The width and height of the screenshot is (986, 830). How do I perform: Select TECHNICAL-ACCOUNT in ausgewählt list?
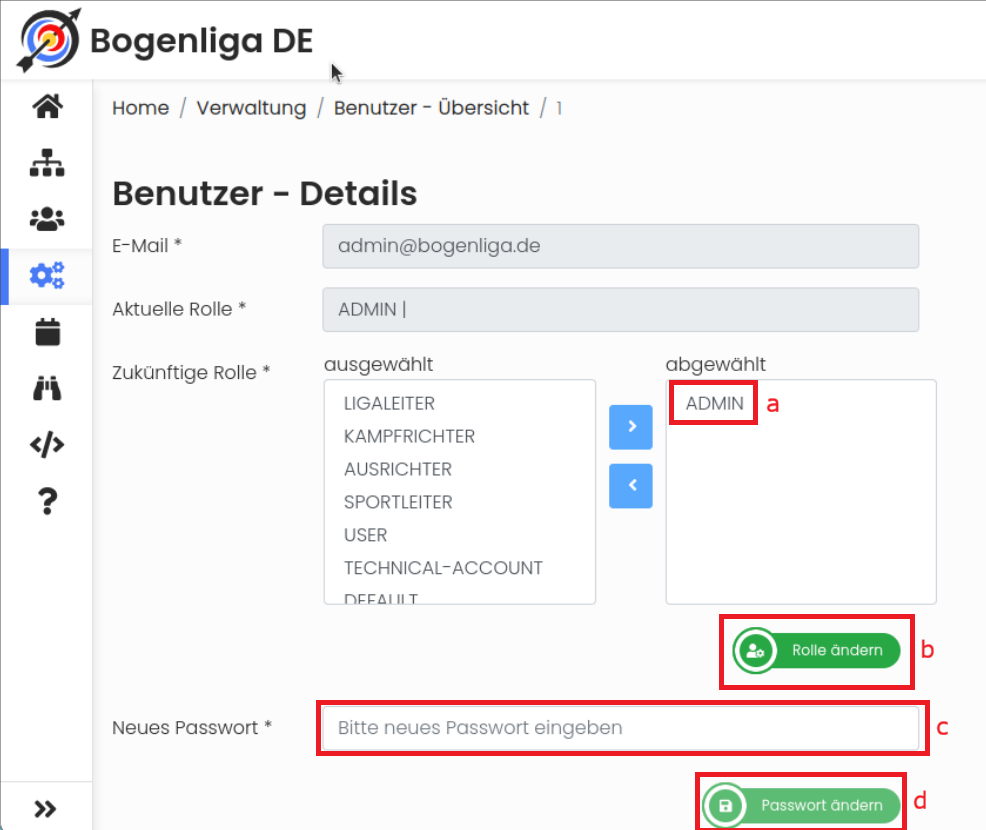(443, 568)
